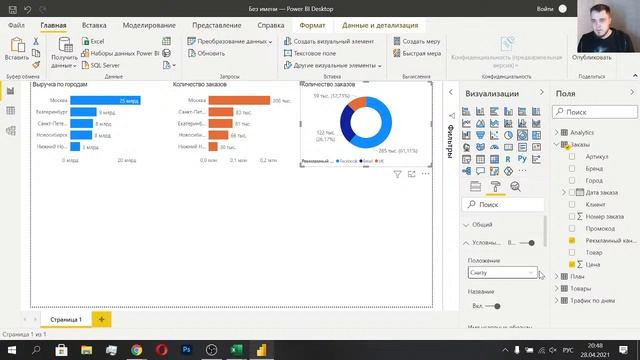Viewport: 640px width, 360px height.
Task: Select the pie chart visualization icon
Action: pos(508,135)
